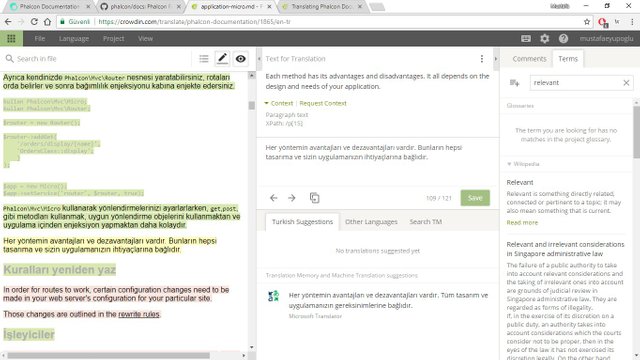Click the secure site padlock Güvenli
The height and width of the screenshot is (360, 640).
pos(75,22)
